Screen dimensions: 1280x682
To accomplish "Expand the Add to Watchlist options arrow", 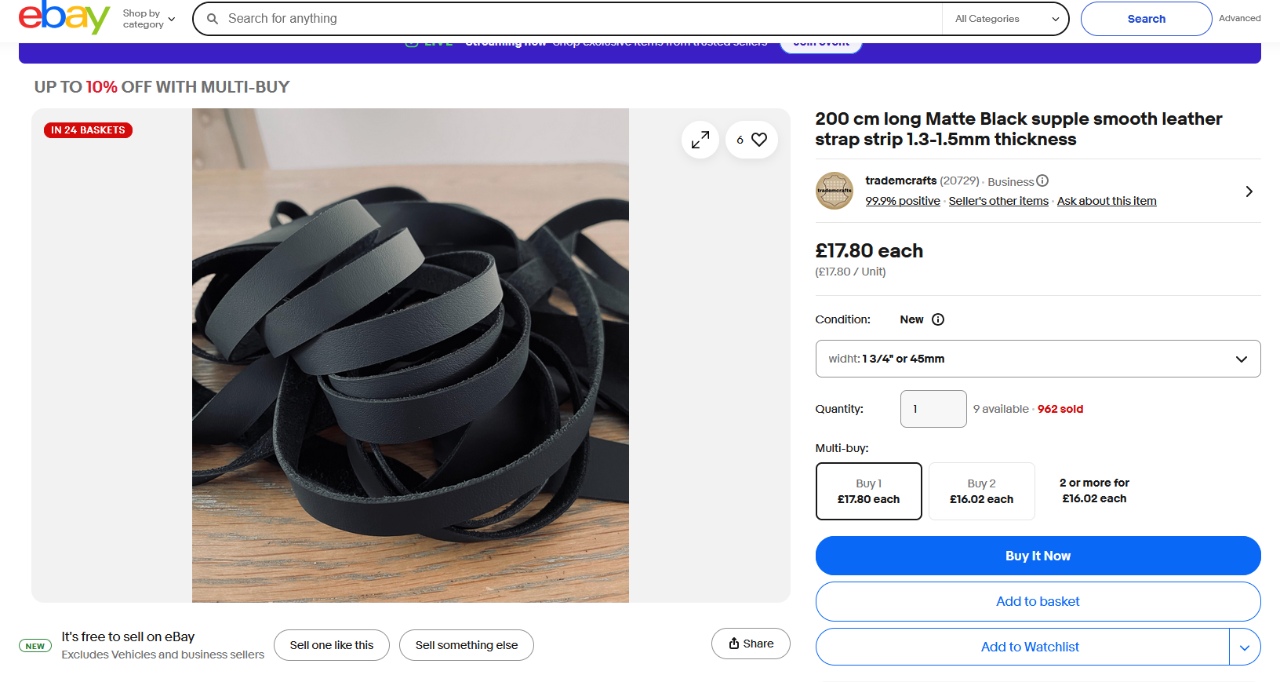I will [1244, 647].
